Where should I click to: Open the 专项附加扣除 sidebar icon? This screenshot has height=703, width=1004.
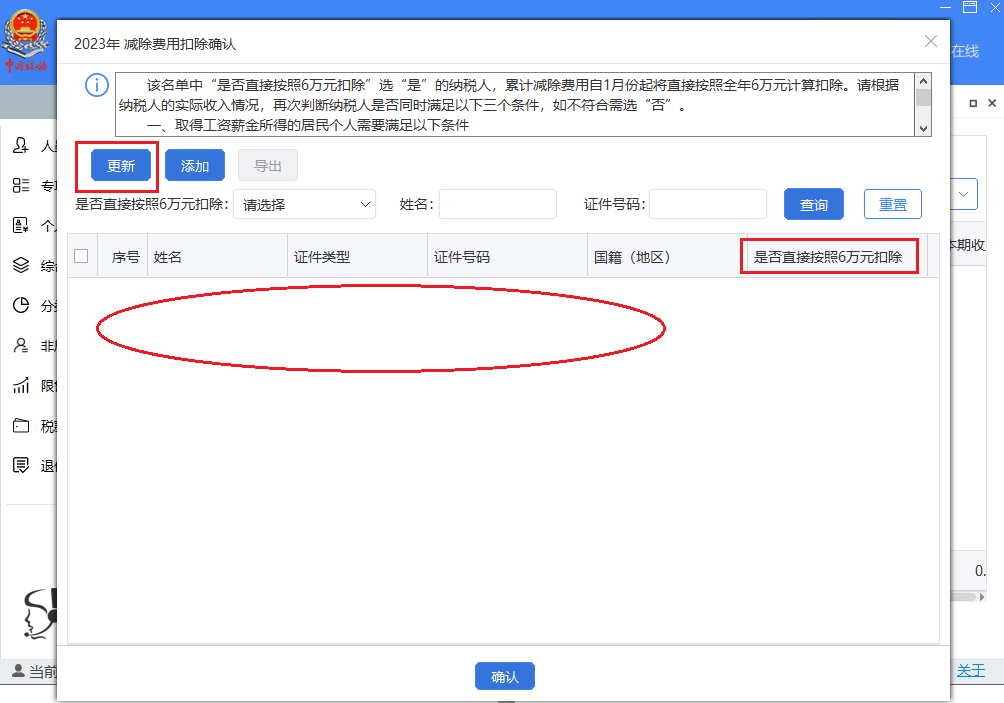click(x=20, y=185)
